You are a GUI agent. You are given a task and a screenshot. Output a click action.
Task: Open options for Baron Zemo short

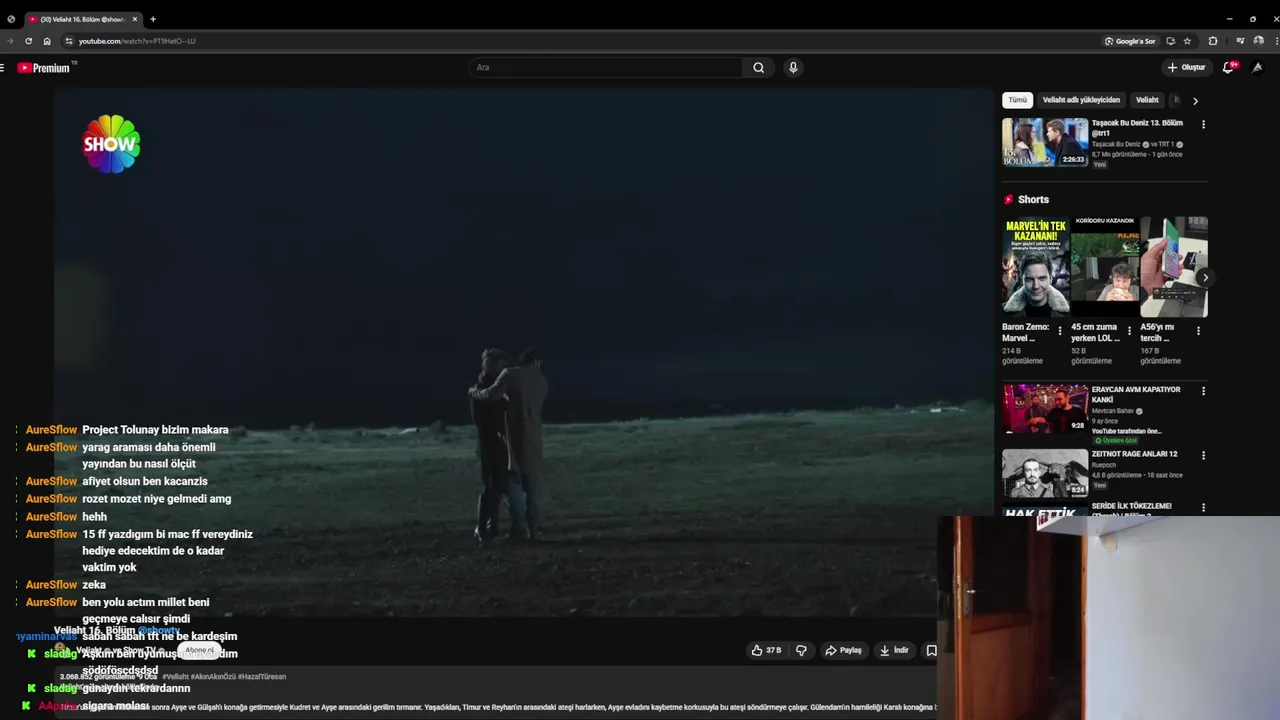(x=1060, y=331)
